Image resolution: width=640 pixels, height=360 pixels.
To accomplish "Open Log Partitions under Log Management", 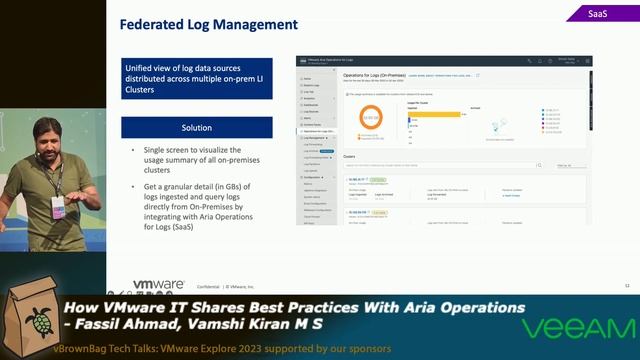I will pyautogui.click(x=312, y=164).
